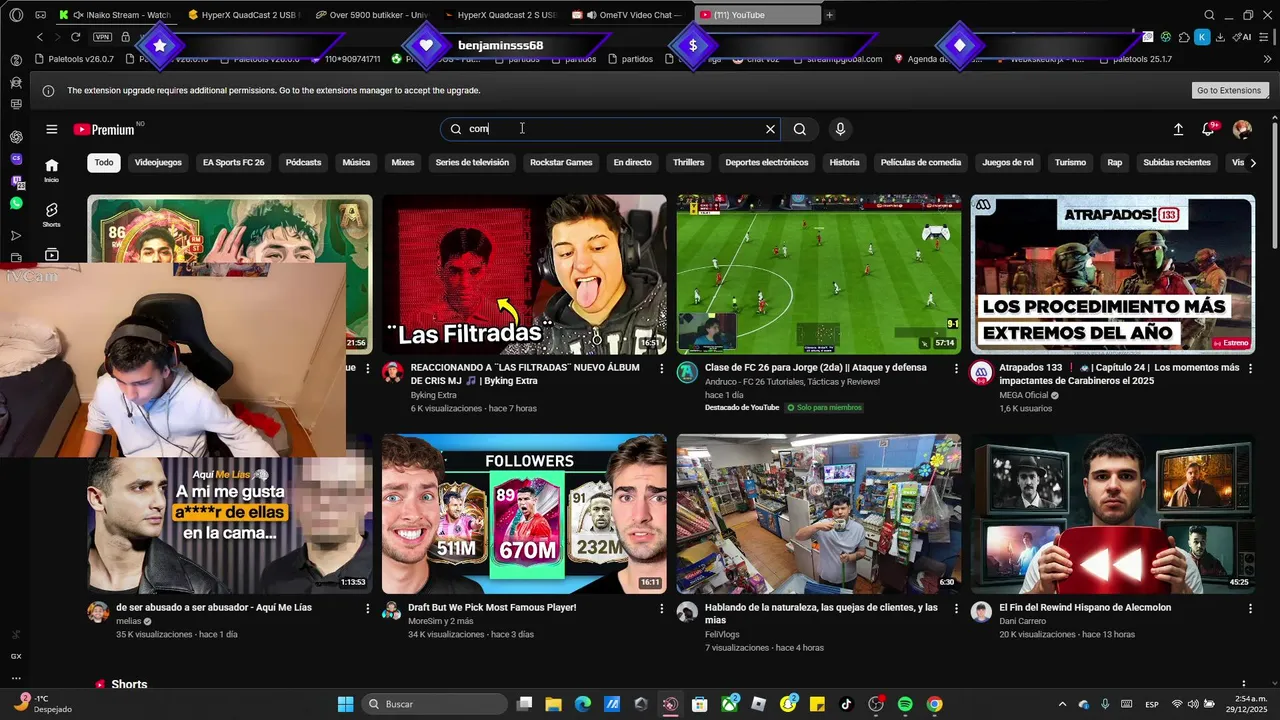Select Películas de comedia chip
The image size is (1280, 720).
(x=921, y=162)
